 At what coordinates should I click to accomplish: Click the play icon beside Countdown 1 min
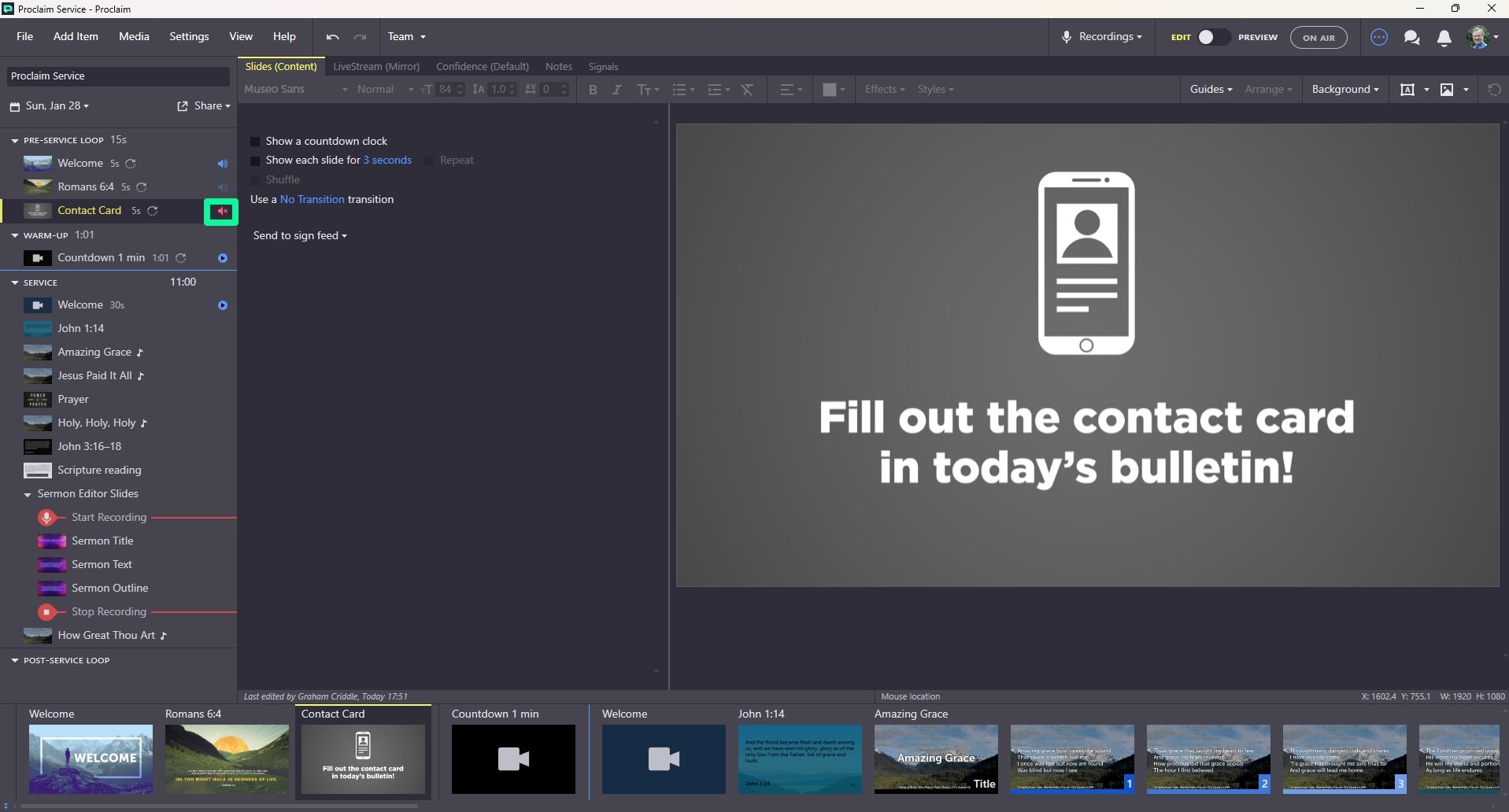(222, 258)
